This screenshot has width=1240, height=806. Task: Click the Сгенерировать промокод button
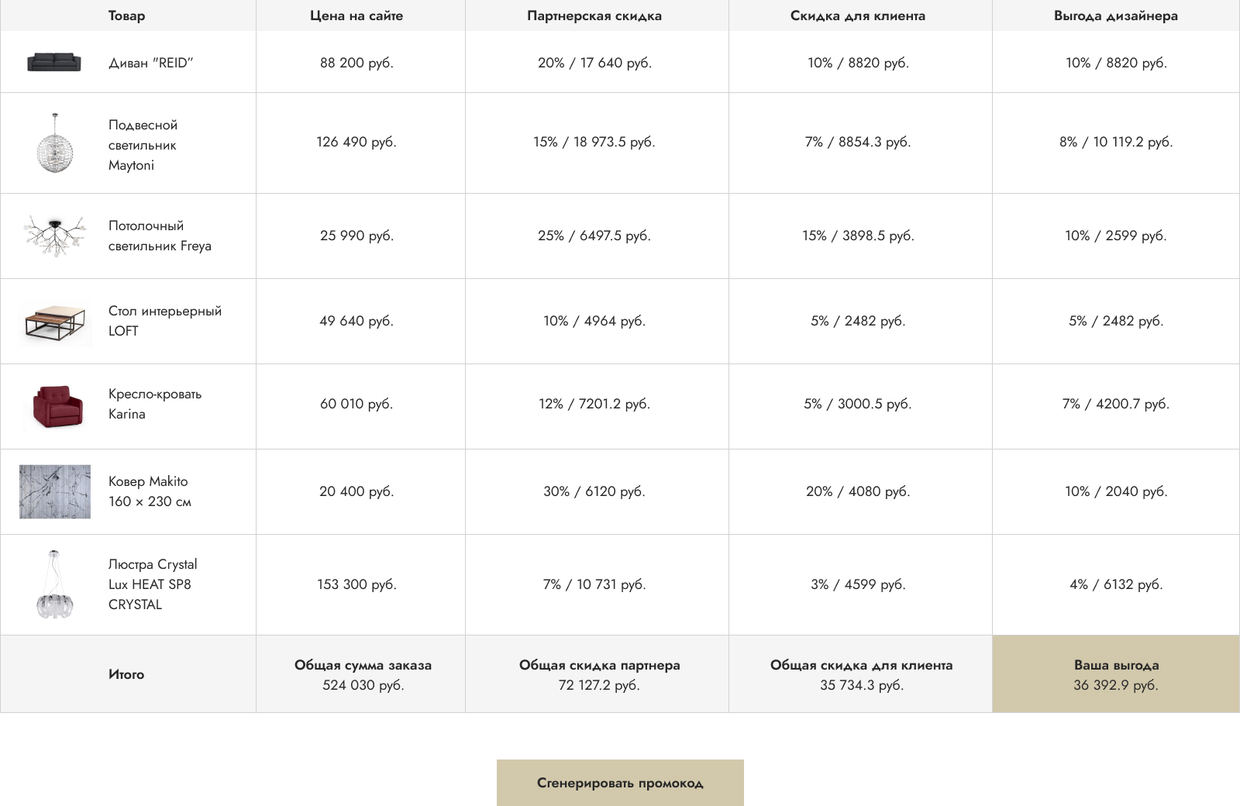[x=620, y=783]
